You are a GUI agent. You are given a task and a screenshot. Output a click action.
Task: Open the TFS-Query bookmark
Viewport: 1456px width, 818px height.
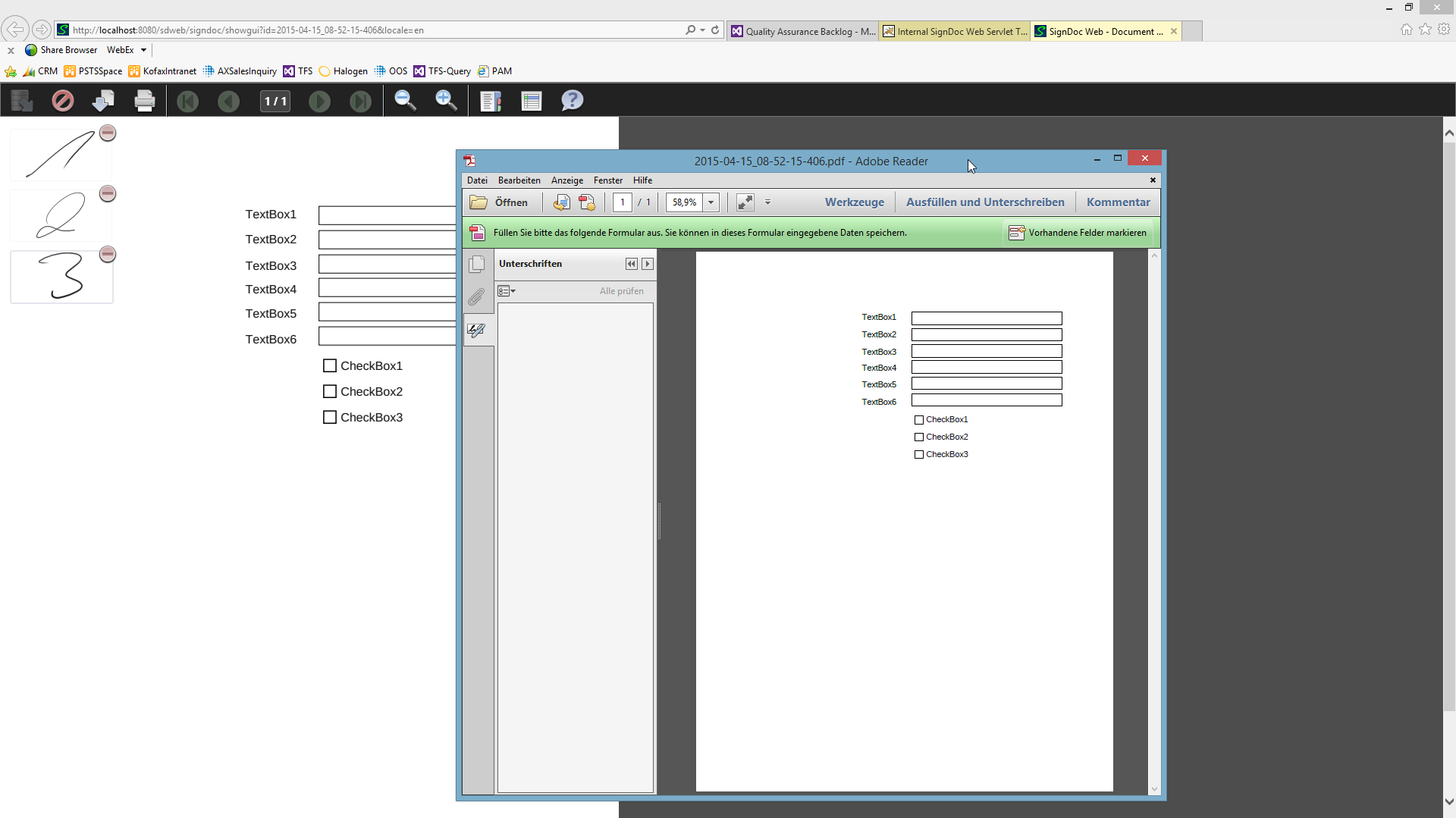[442, 71]
